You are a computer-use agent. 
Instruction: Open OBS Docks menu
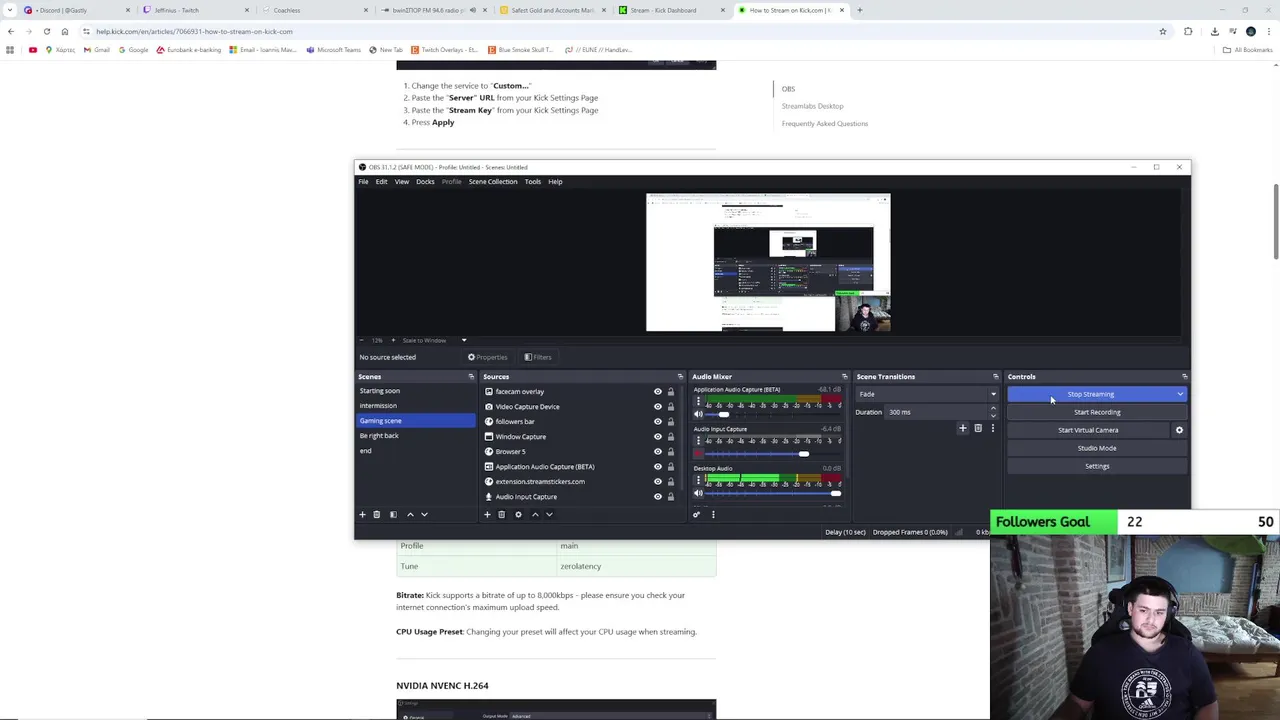(425, 182)
